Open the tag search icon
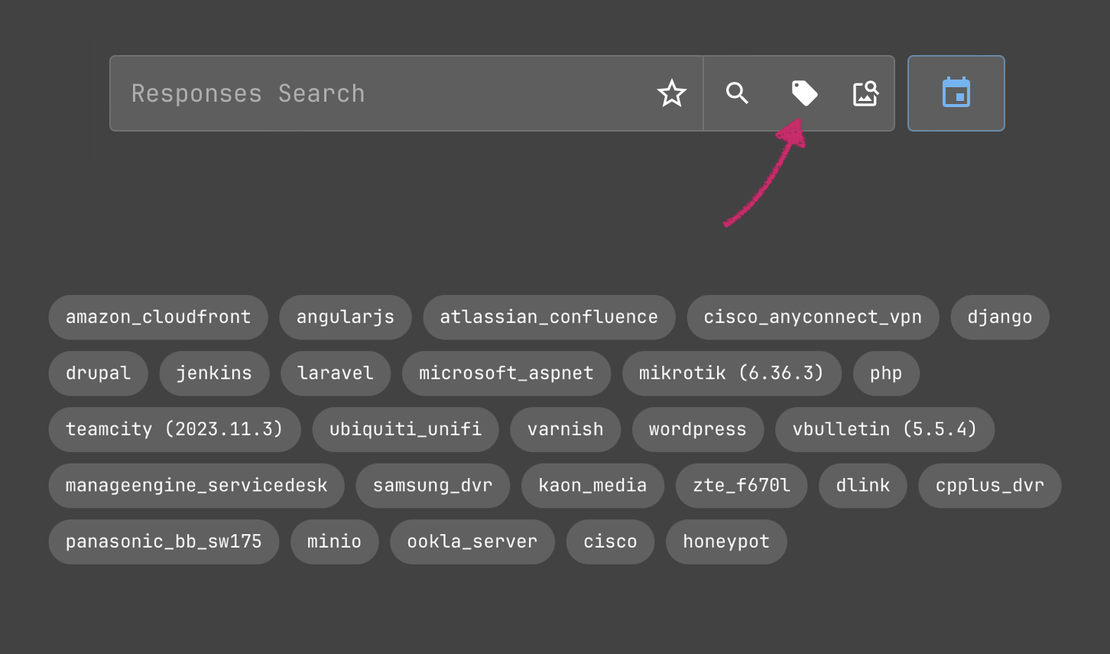This screenshot has width=1110, height=654. click(804, 94)
